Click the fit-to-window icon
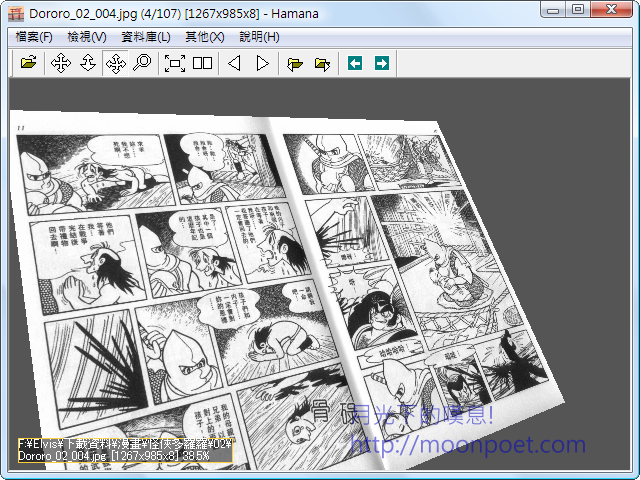Image resolution: width=640 pixels, height=480 pixels. pos(175,63)
